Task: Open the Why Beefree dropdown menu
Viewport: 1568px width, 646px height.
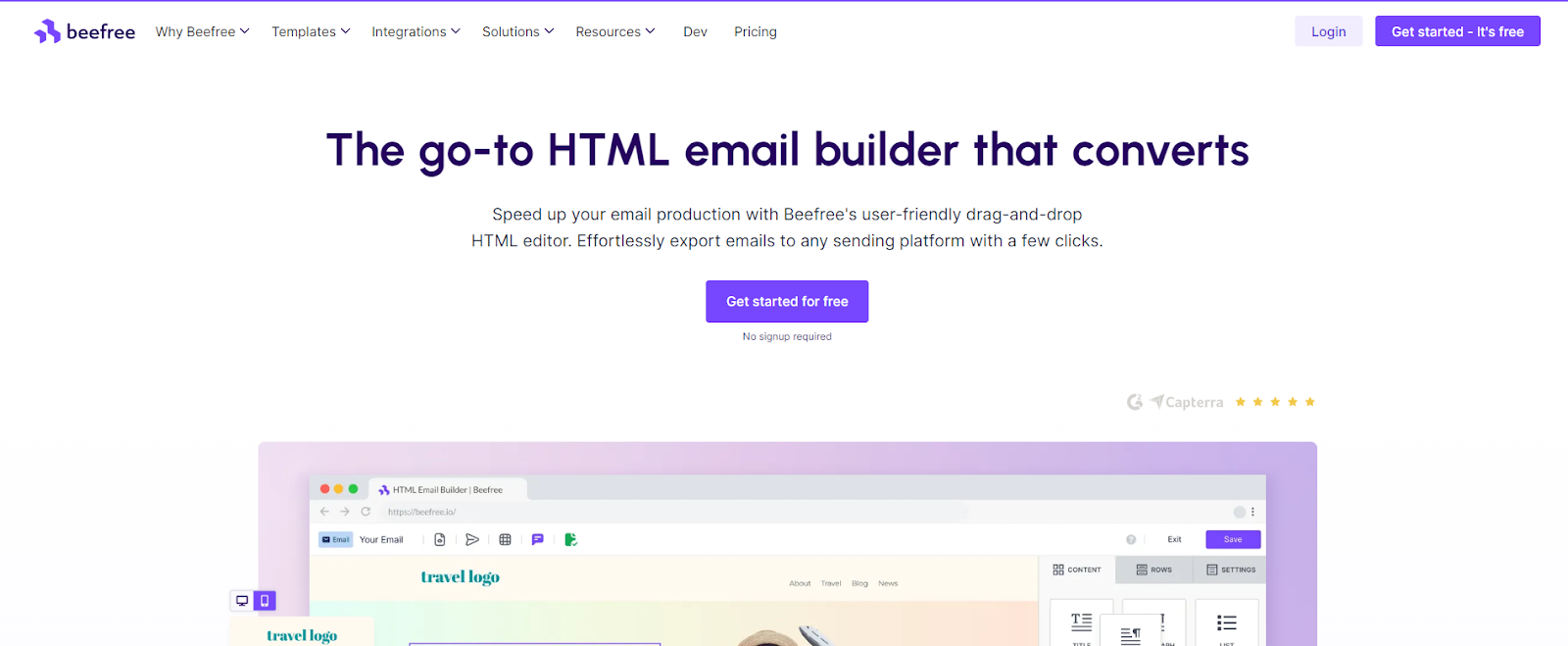Action: pyautogui.click(x=202, y=31)
